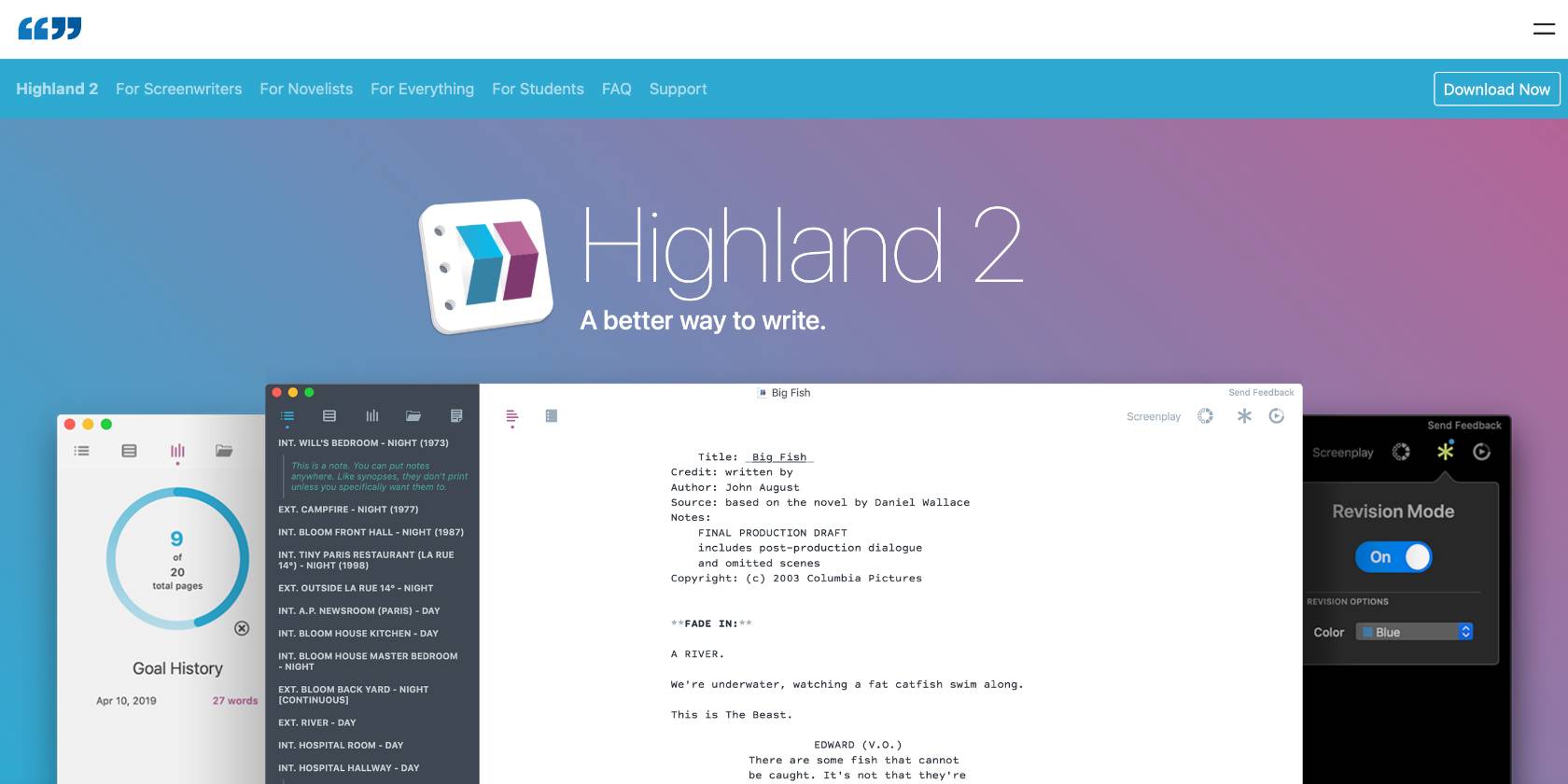Image resolution: width=1568 pixels, height=784 pixels.
Task: Open the For Novelists nav link
Action: pyautogui.click(x=306, y=89)
